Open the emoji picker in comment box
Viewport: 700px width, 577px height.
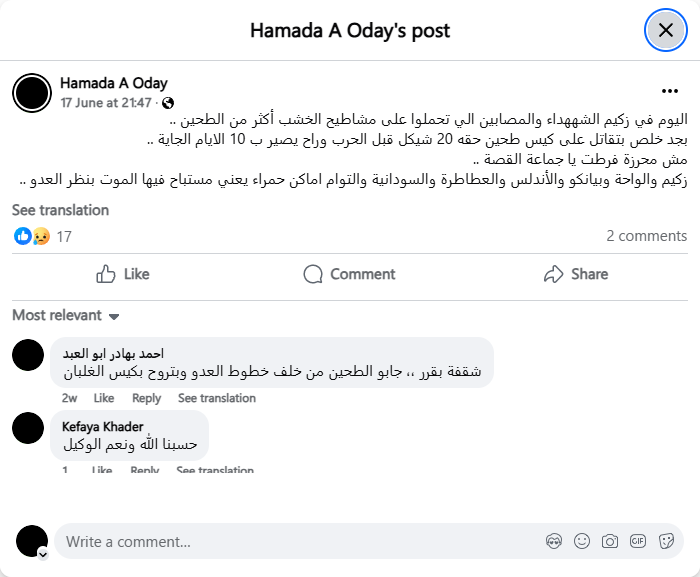[x=582, y=541]
